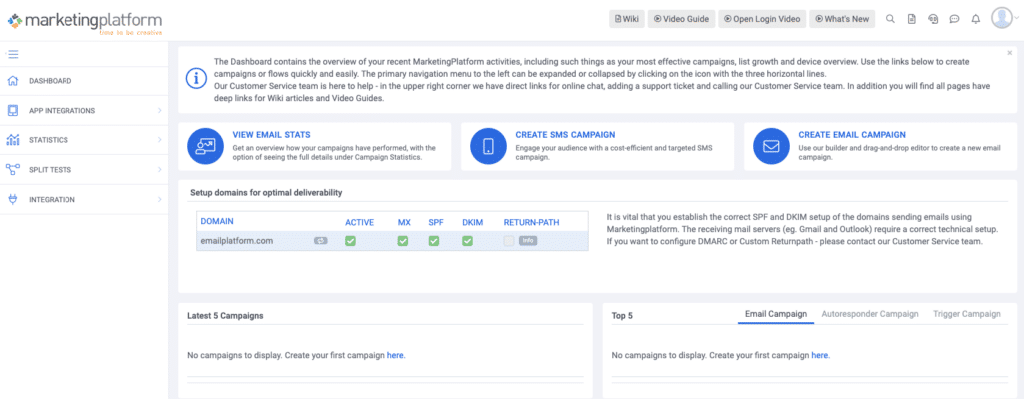The height and width of the screenshot is (399, 1024).
Task: Click the Open Login Video button
Action: (x=762, y=19)
